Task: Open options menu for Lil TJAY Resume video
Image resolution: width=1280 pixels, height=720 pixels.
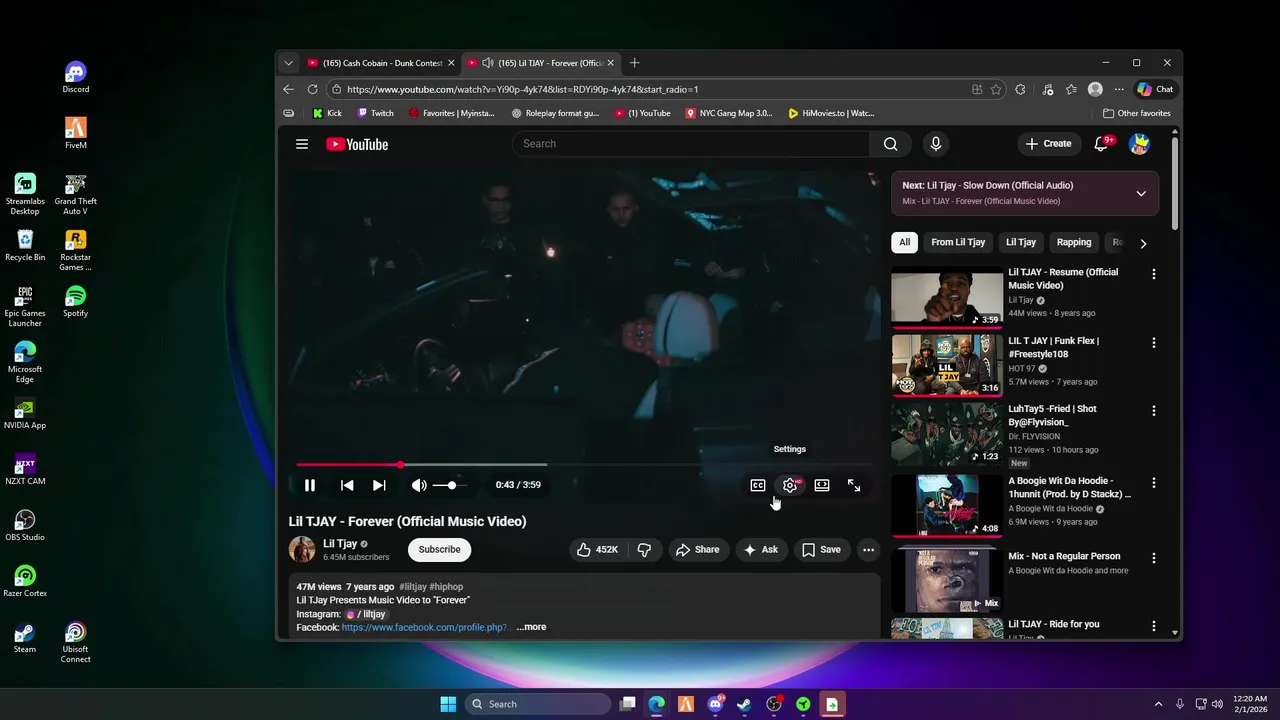Action: pos(1154,274)
